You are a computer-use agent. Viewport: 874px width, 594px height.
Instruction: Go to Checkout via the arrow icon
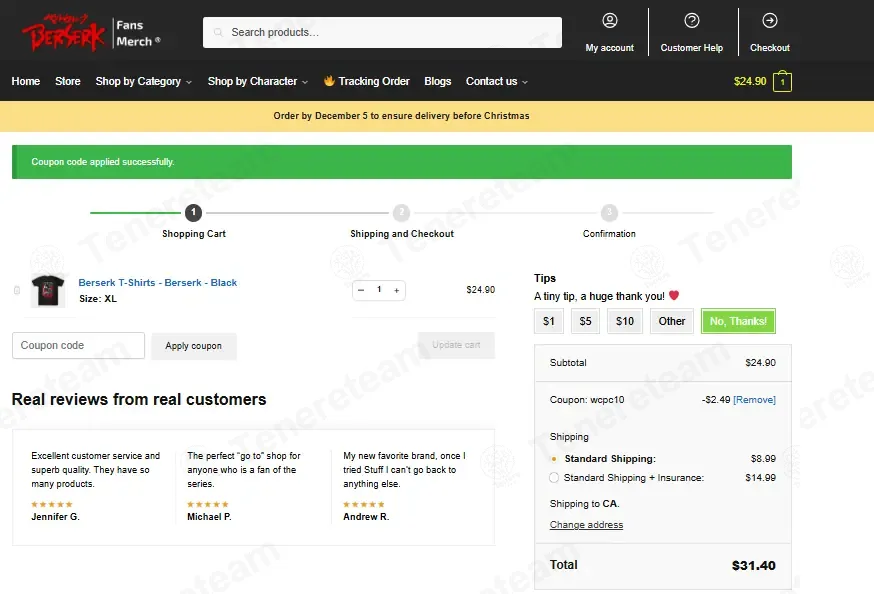coord(769,21)
